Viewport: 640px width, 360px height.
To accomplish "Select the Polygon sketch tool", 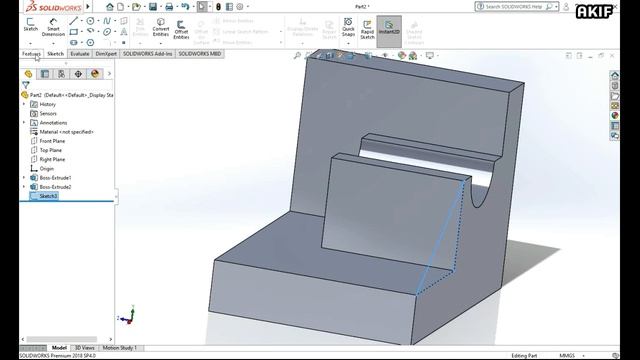I will pyautogui.click(x=91, y=42).
